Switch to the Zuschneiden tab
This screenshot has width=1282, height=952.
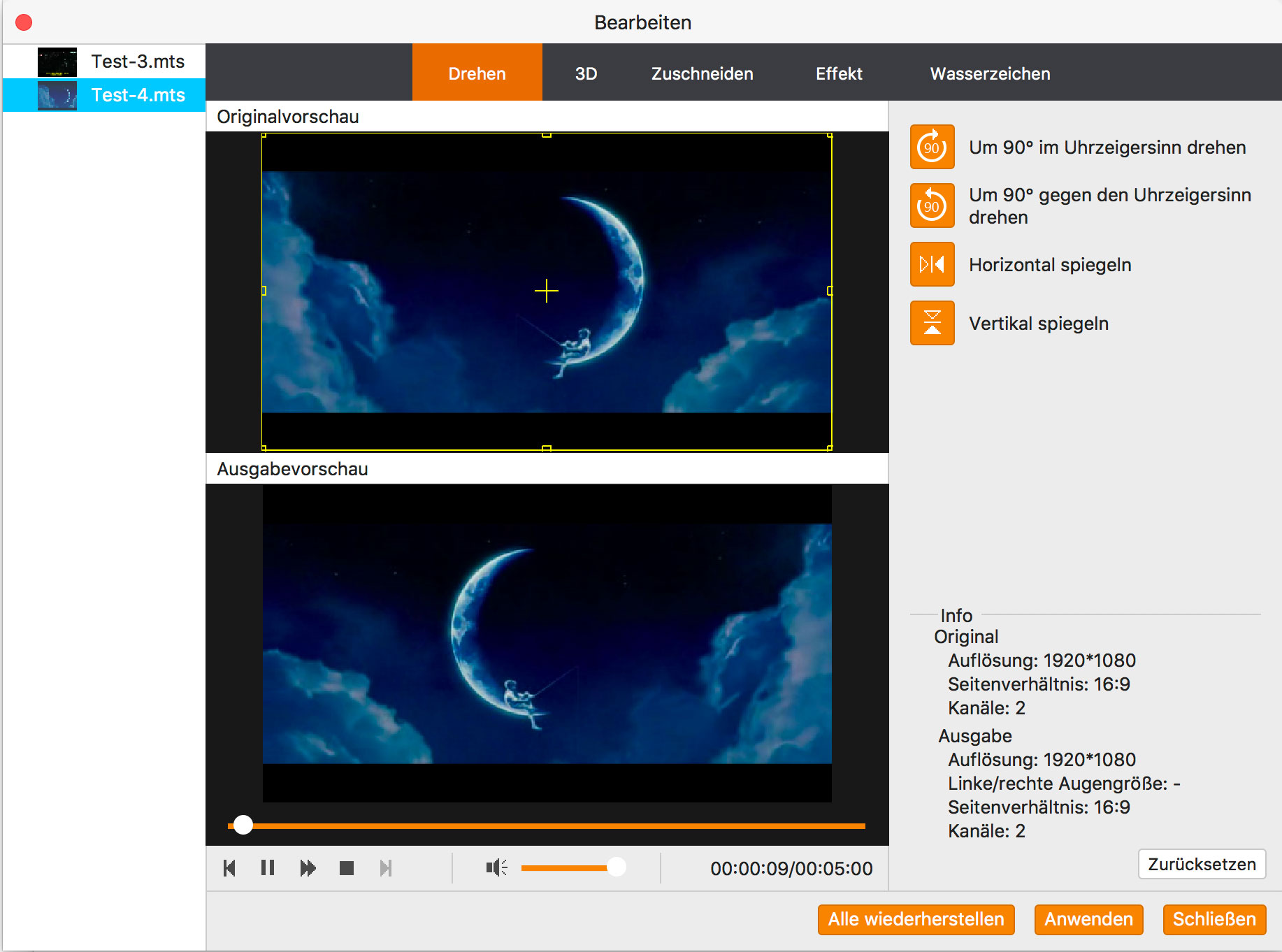pyautogui.click(x=702, y=73)
